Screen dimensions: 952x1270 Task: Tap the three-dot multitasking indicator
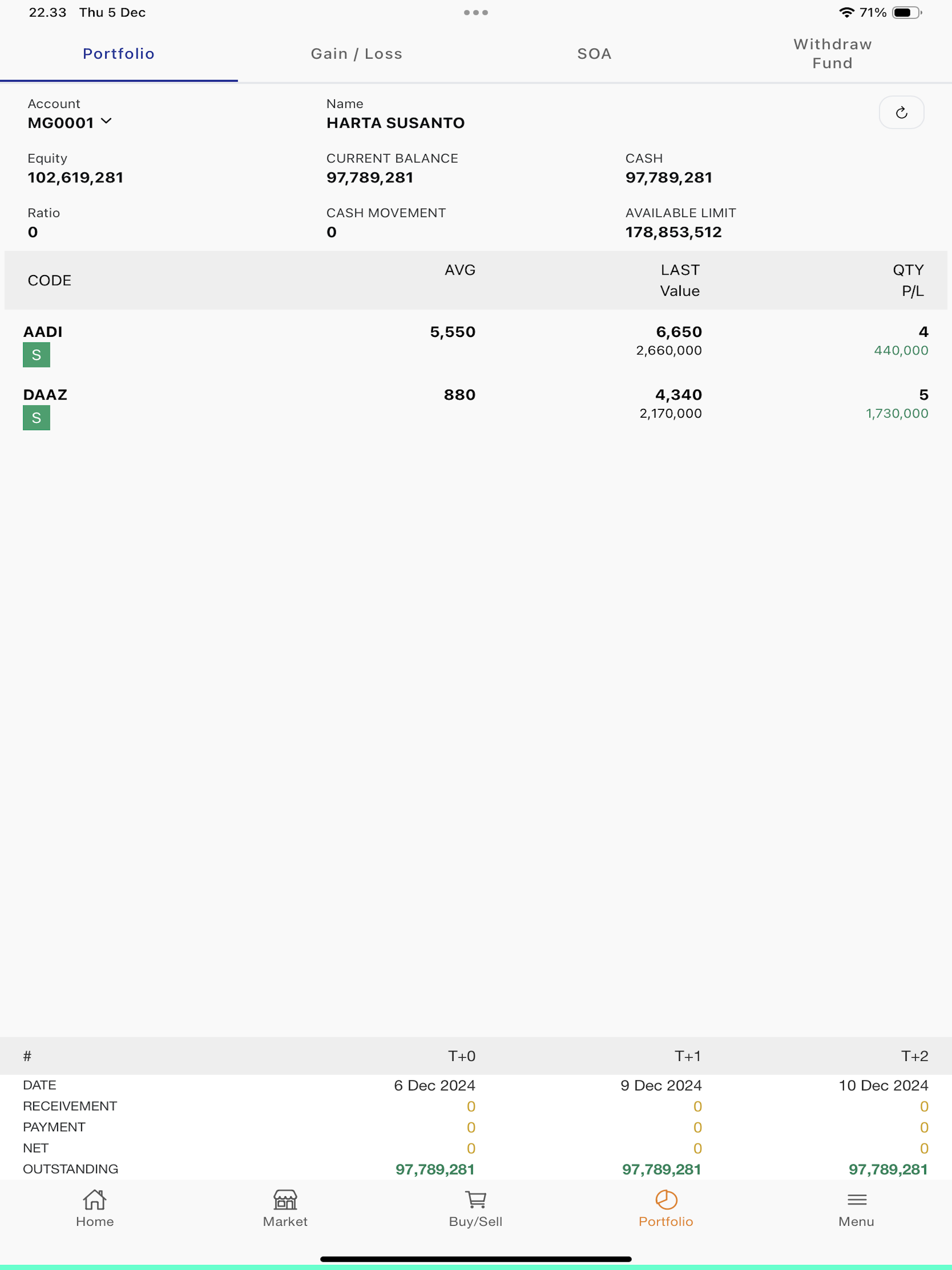(476, 12)
